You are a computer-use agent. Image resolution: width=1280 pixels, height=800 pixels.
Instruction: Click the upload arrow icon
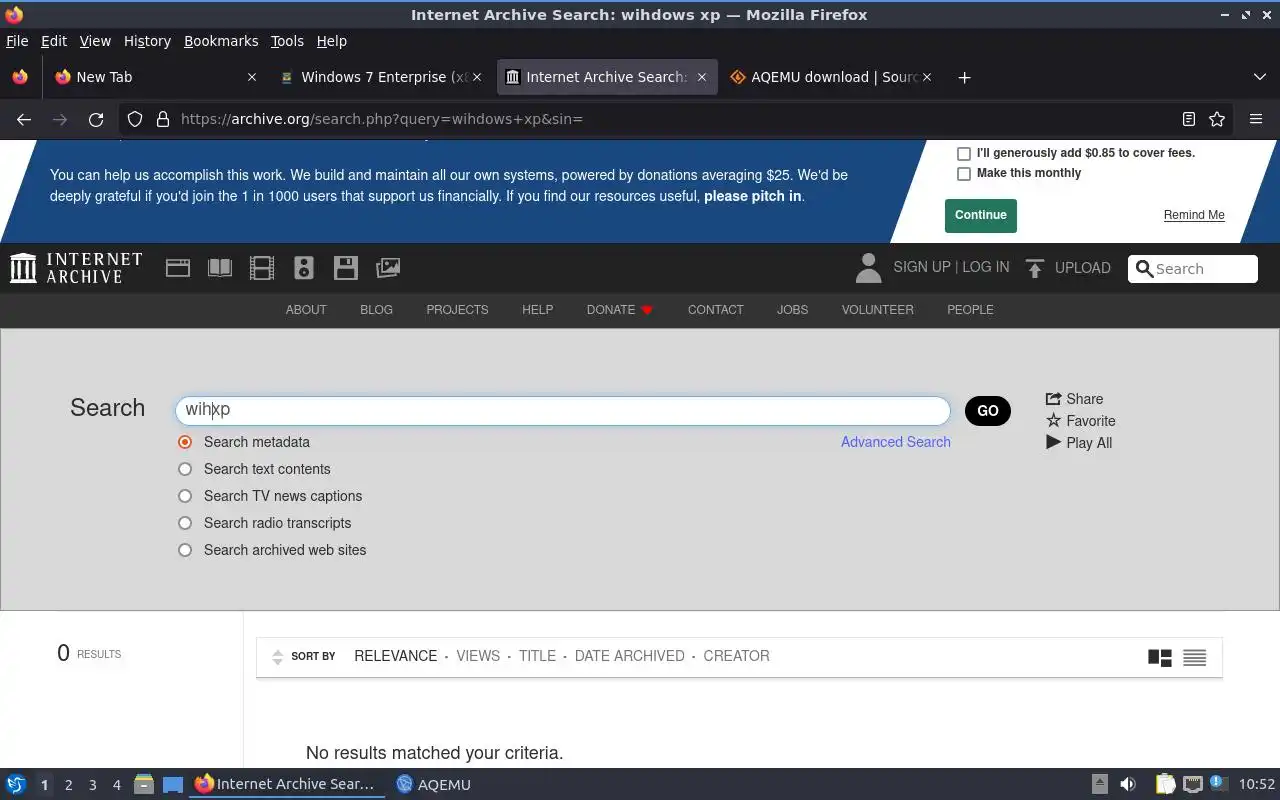click(1035, 268)
